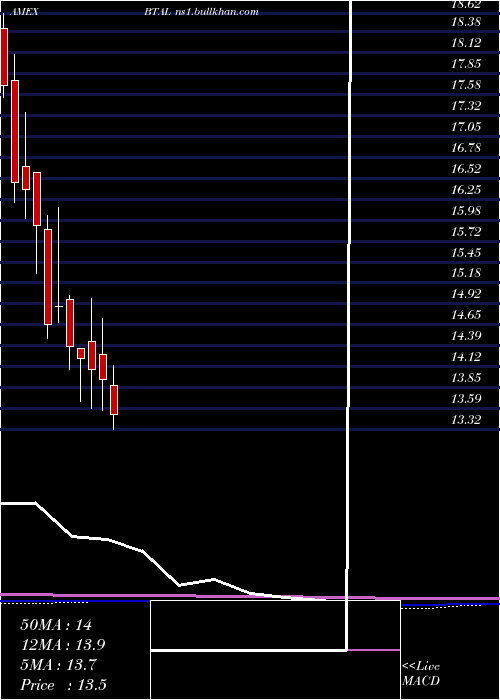This screenshot has height=700, width=500.
Task: Click the 5MA : 13.7 readout
Action: [59, 665]
